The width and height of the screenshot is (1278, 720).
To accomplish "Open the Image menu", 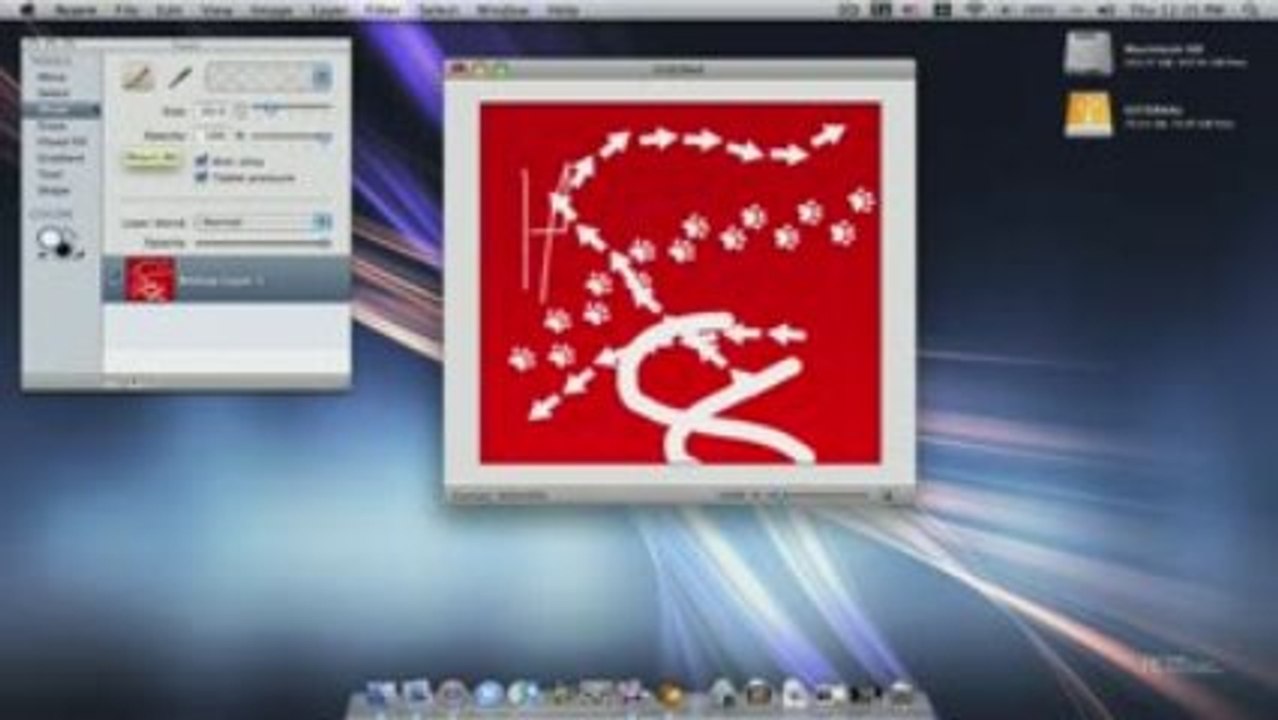I will coord(270,10).
